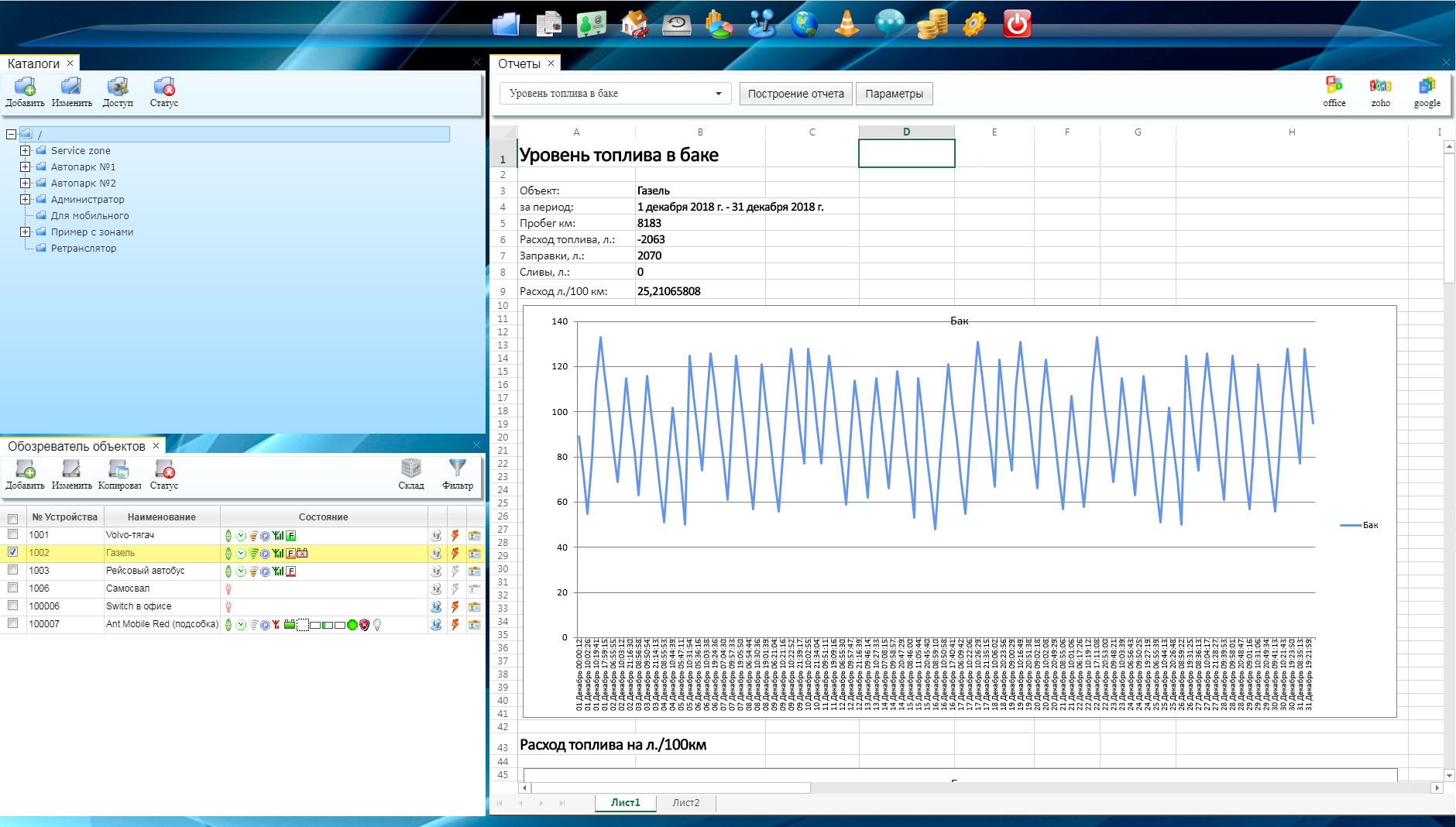Uncheck the box for 1002 Газель

click(x=12, y=552)
